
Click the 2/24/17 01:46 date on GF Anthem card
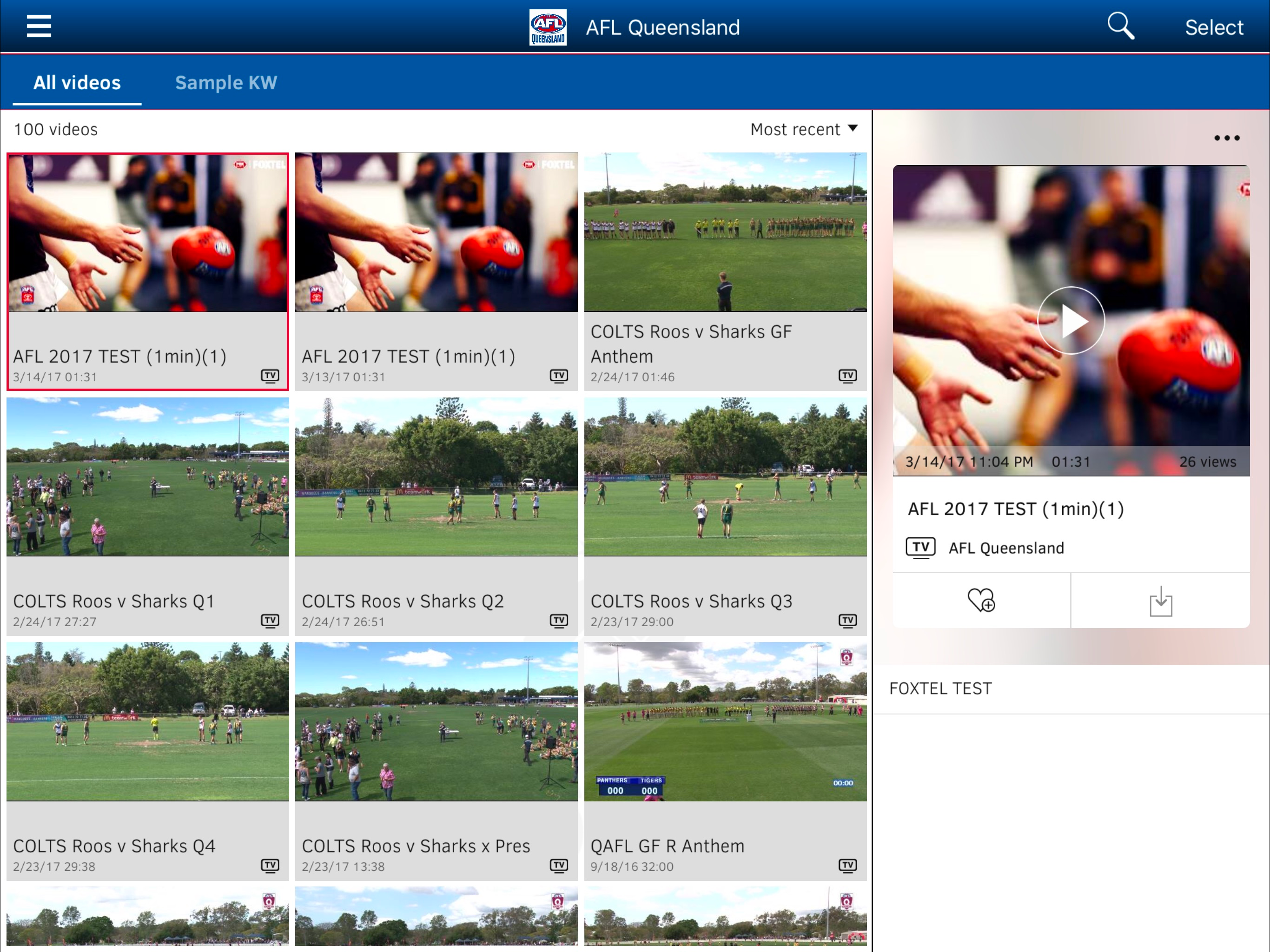click(x=632, y=377)
